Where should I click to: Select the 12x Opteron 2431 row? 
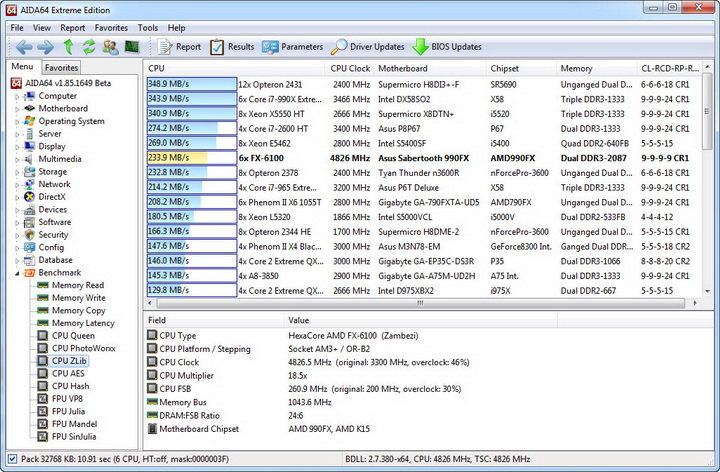(x=423, y=84)
